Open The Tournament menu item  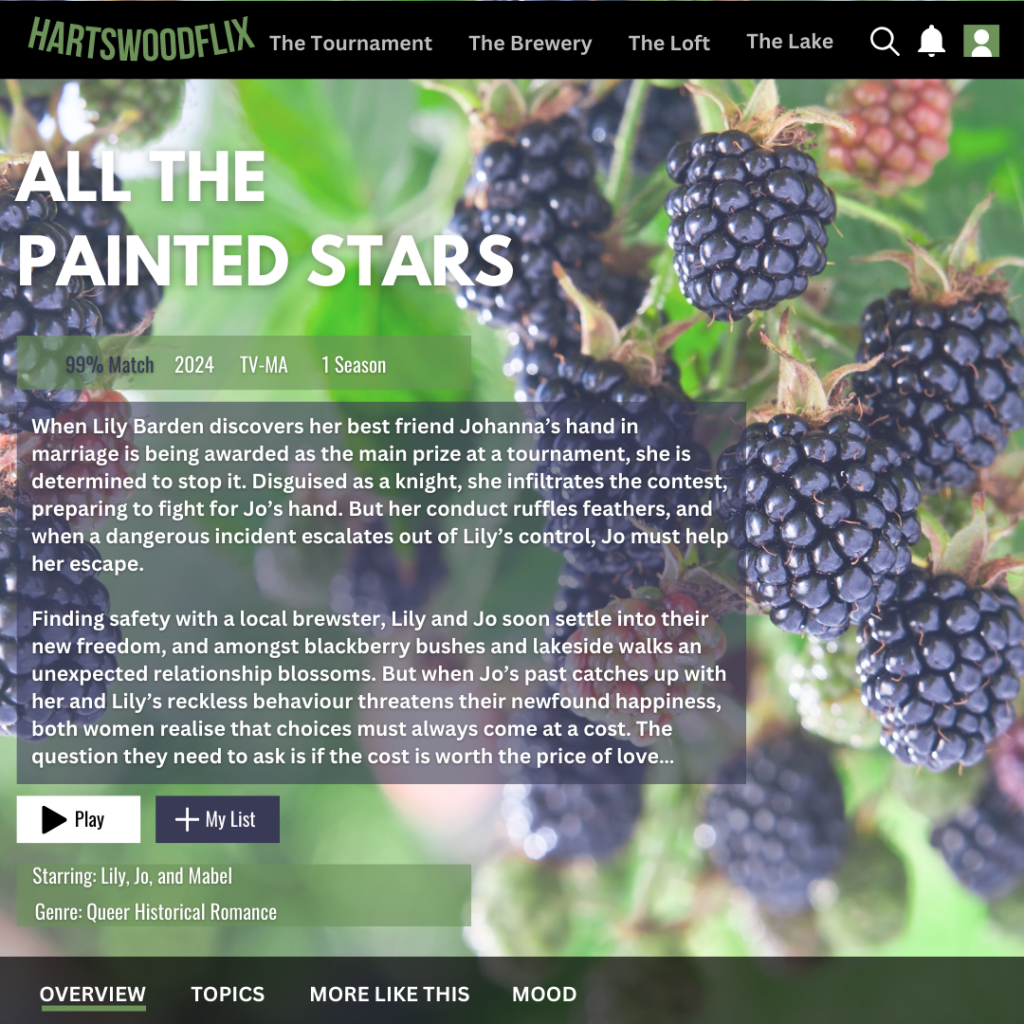[x=351, y=43]
